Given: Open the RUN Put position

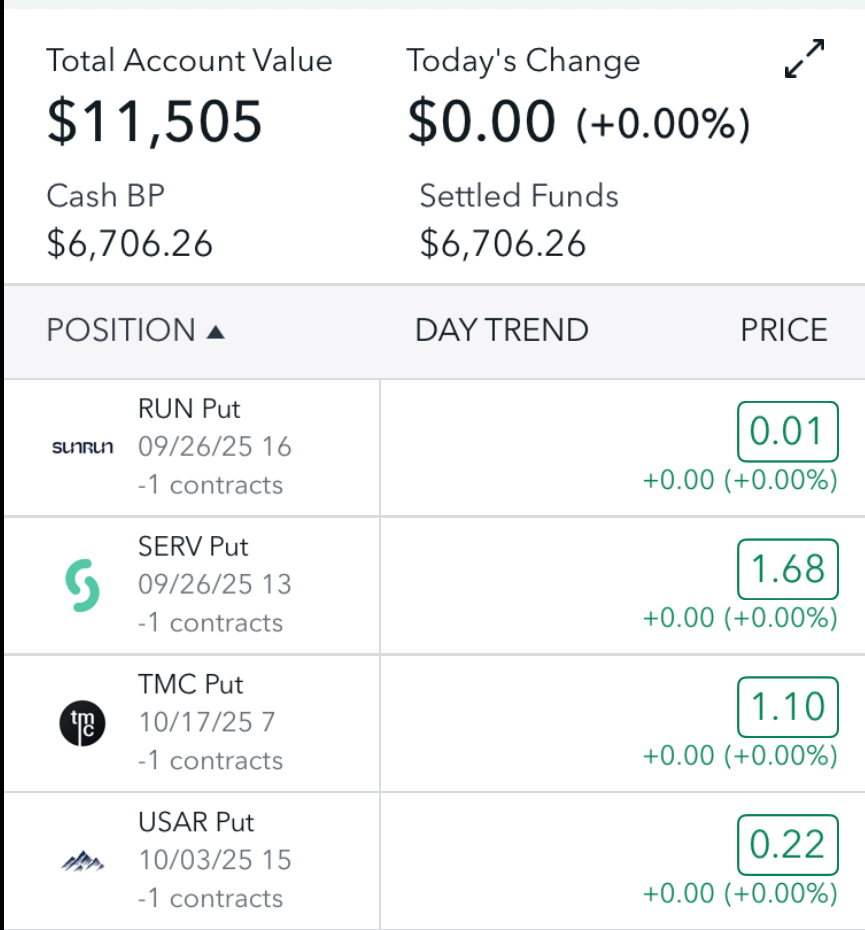Looking at the screenshot, I should click(190, 409).
